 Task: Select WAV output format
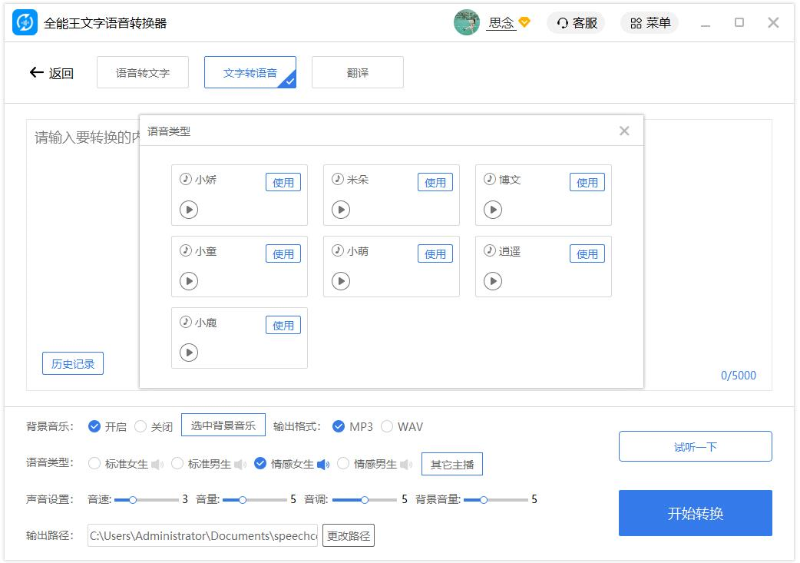pyautogui.click(x=387, y=427)
